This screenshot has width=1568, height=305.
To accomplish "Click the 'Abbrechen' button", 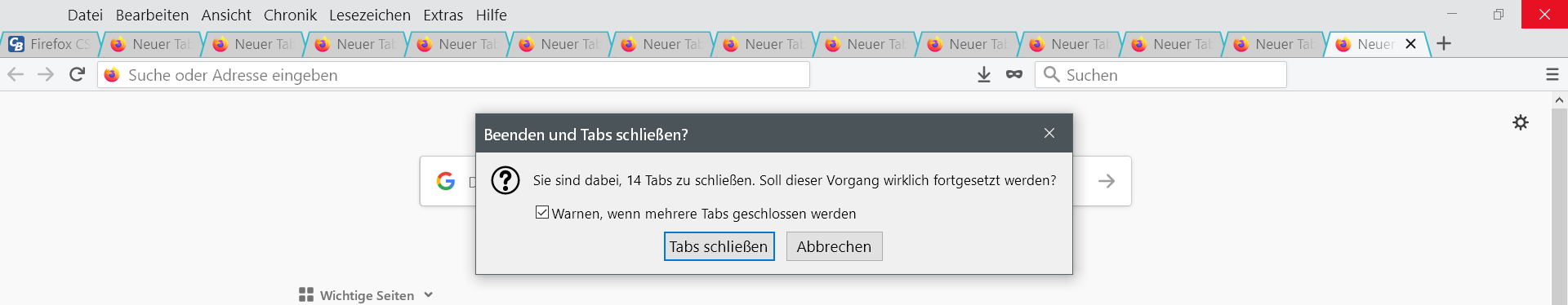I will (x=834, y=246).
